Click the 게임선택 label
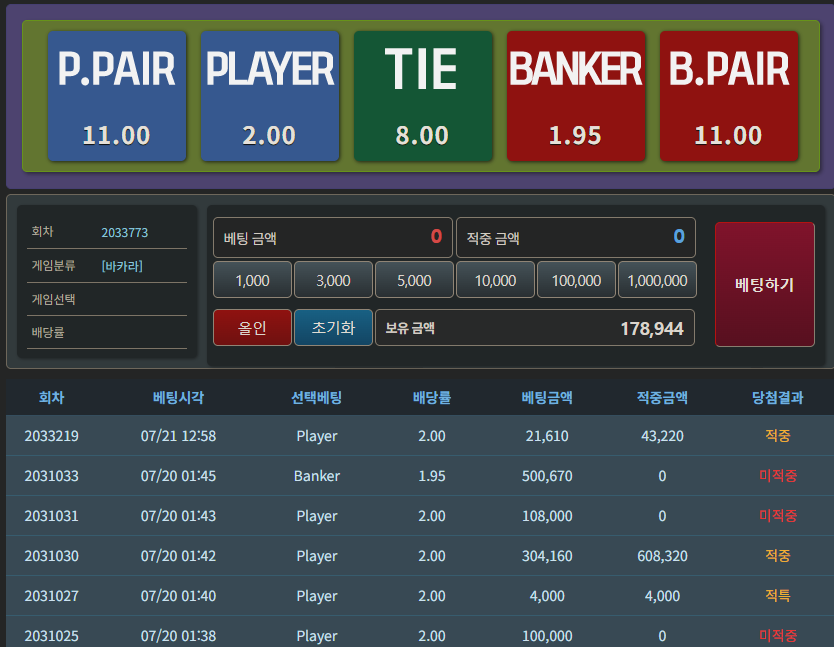This screenshot has height=647, width=834. (53, 300)
